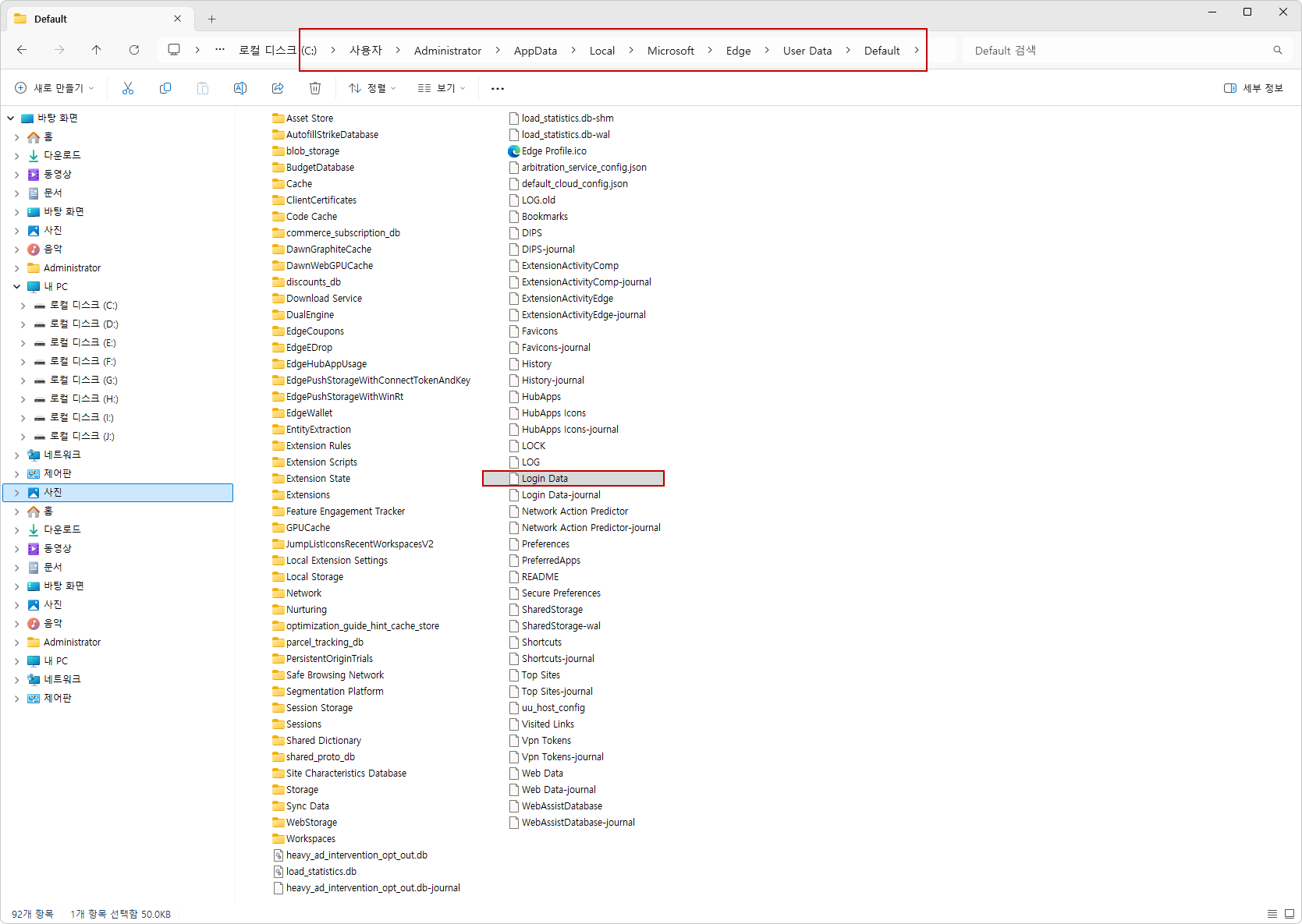Switch to details view icon in status bar

pyautogui.click(x=1272, y=914)
